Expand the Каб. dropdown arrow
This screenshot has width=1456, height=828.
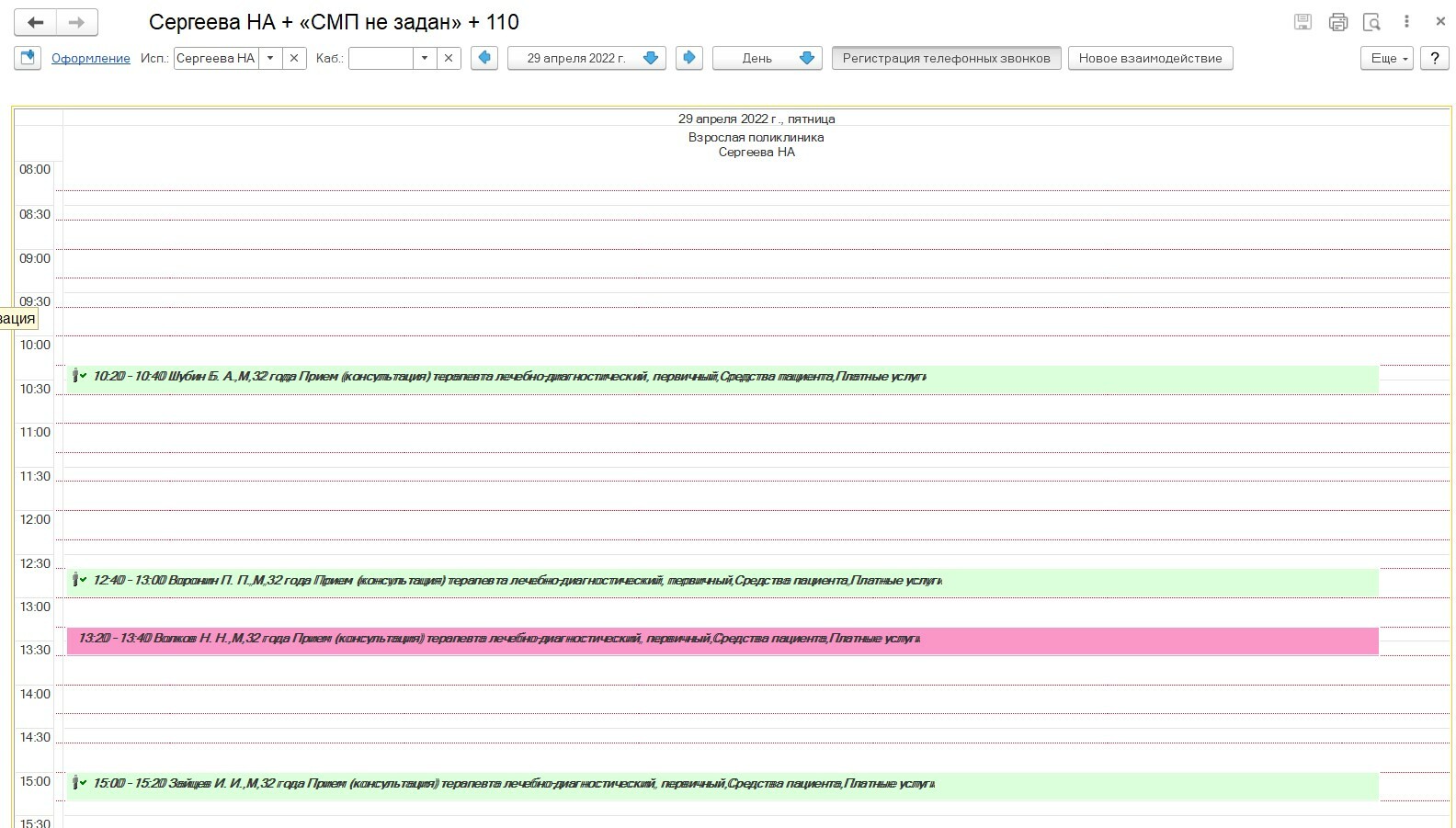(425, 58)
